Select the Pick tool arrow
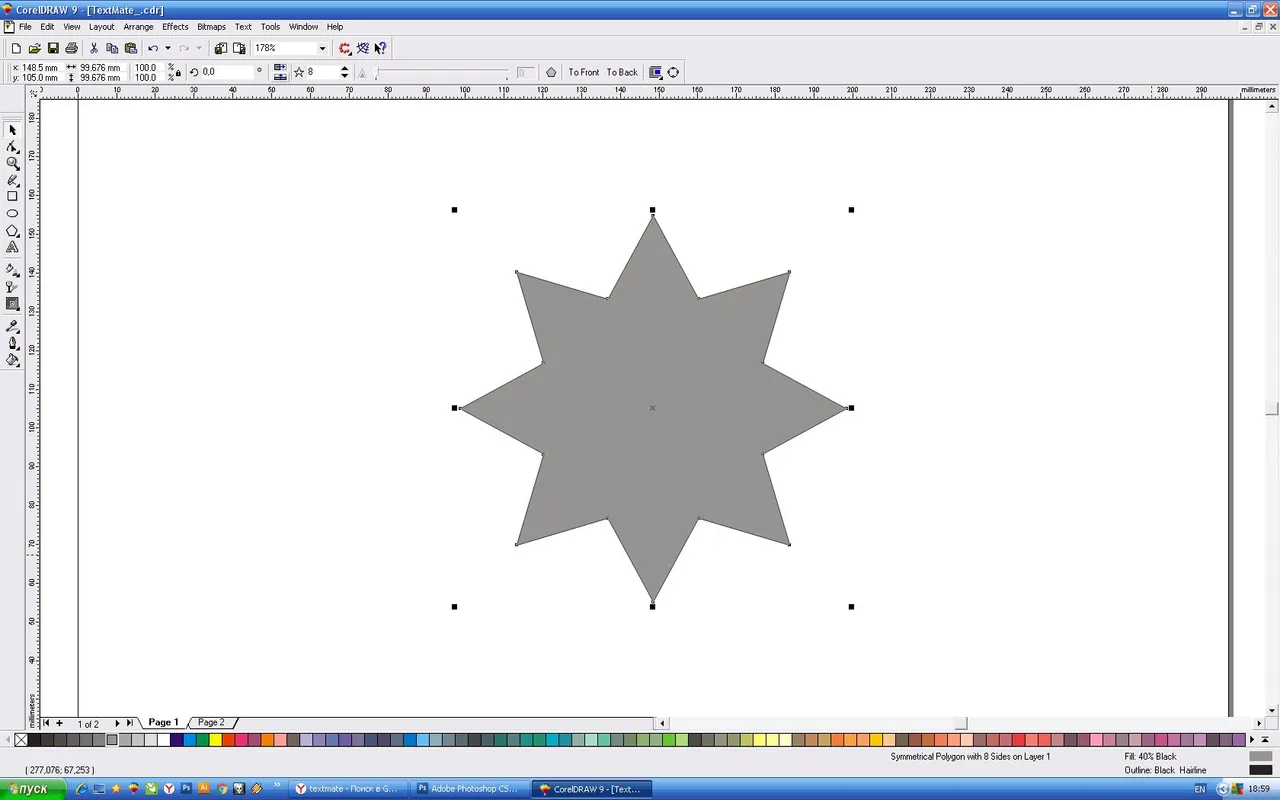1280x800 pixels. coord(13,130)
